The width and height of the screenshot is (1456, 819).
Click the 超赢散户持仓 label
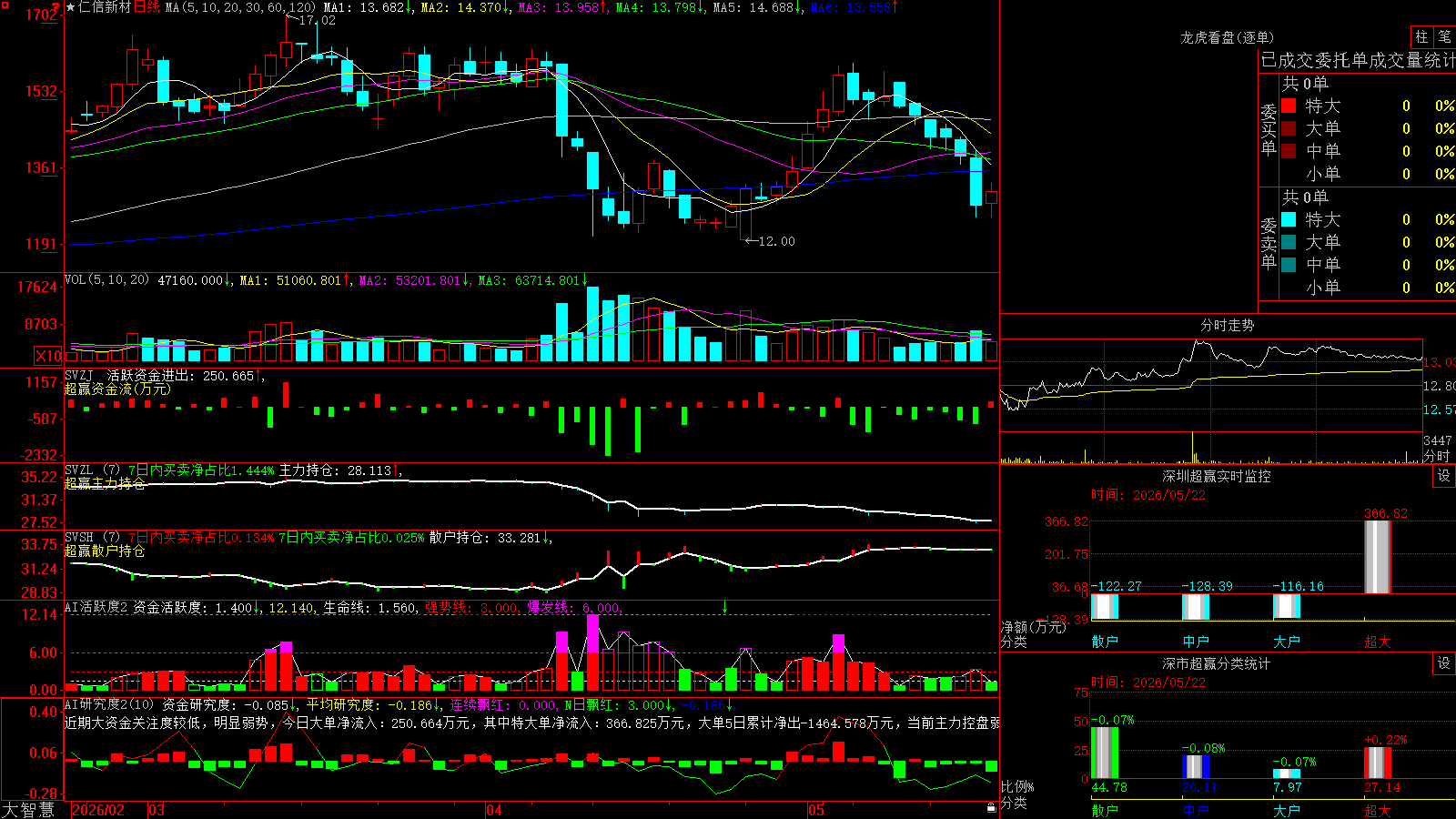(x=105, y=551)
